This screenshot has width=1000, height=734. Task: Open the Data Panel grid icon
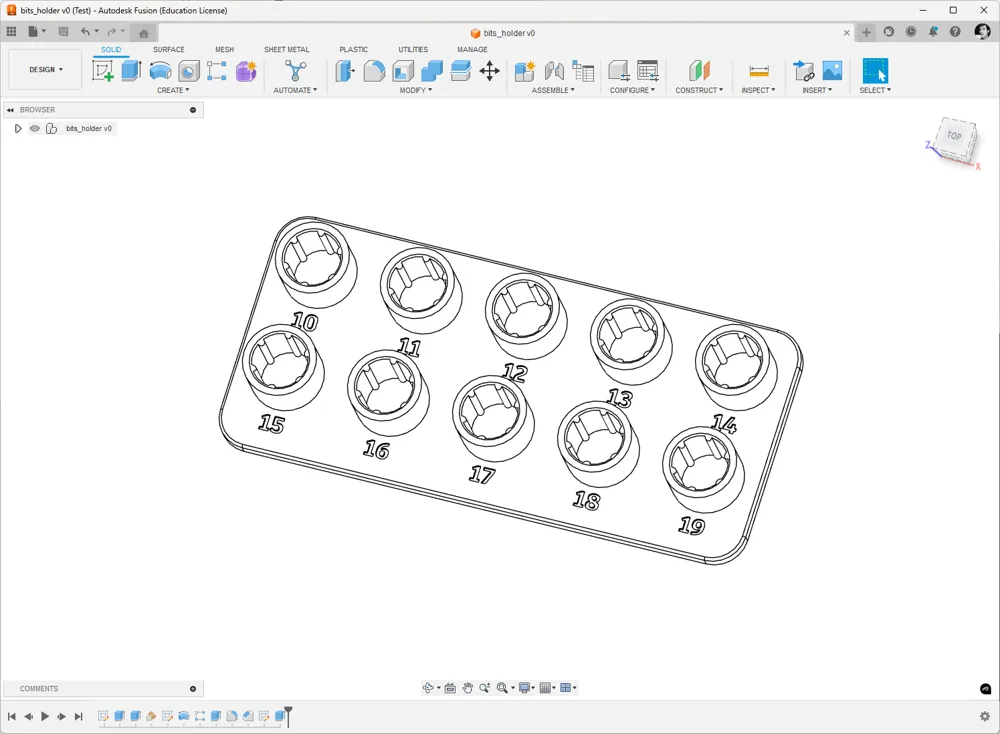coord(11,31)
